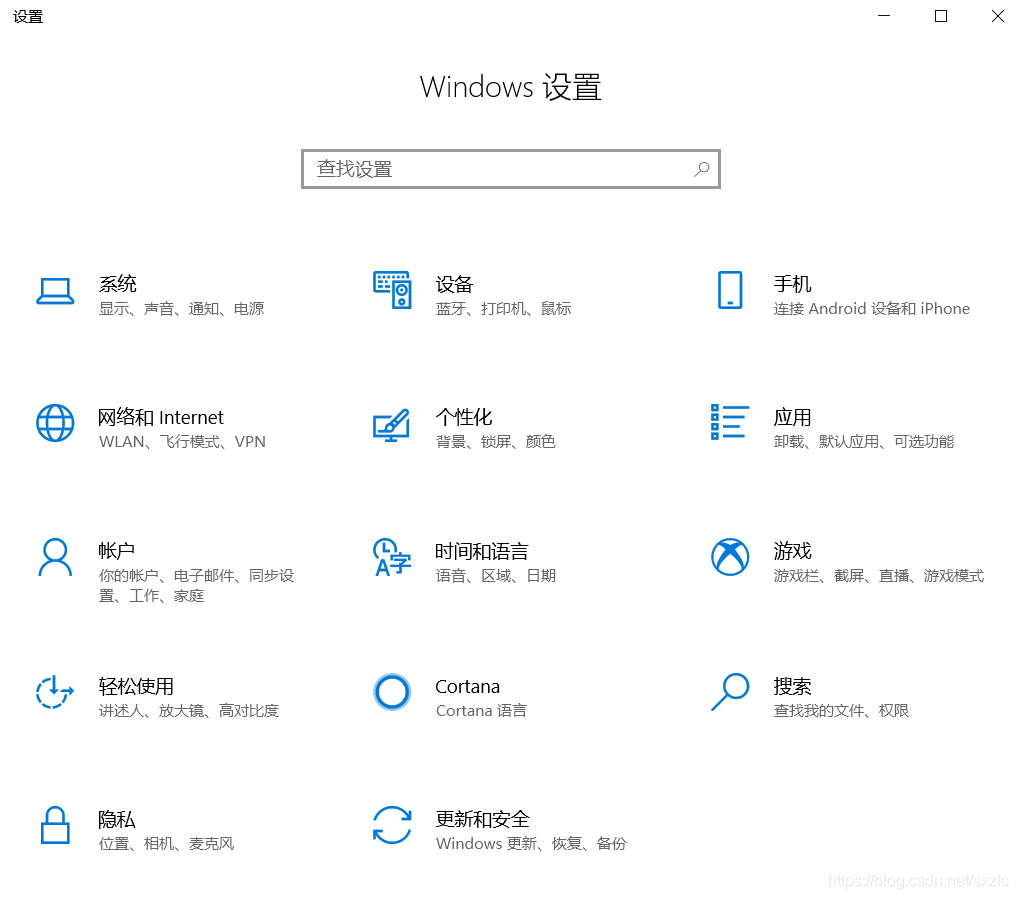Select the 帐户 category title

point(117,551)
